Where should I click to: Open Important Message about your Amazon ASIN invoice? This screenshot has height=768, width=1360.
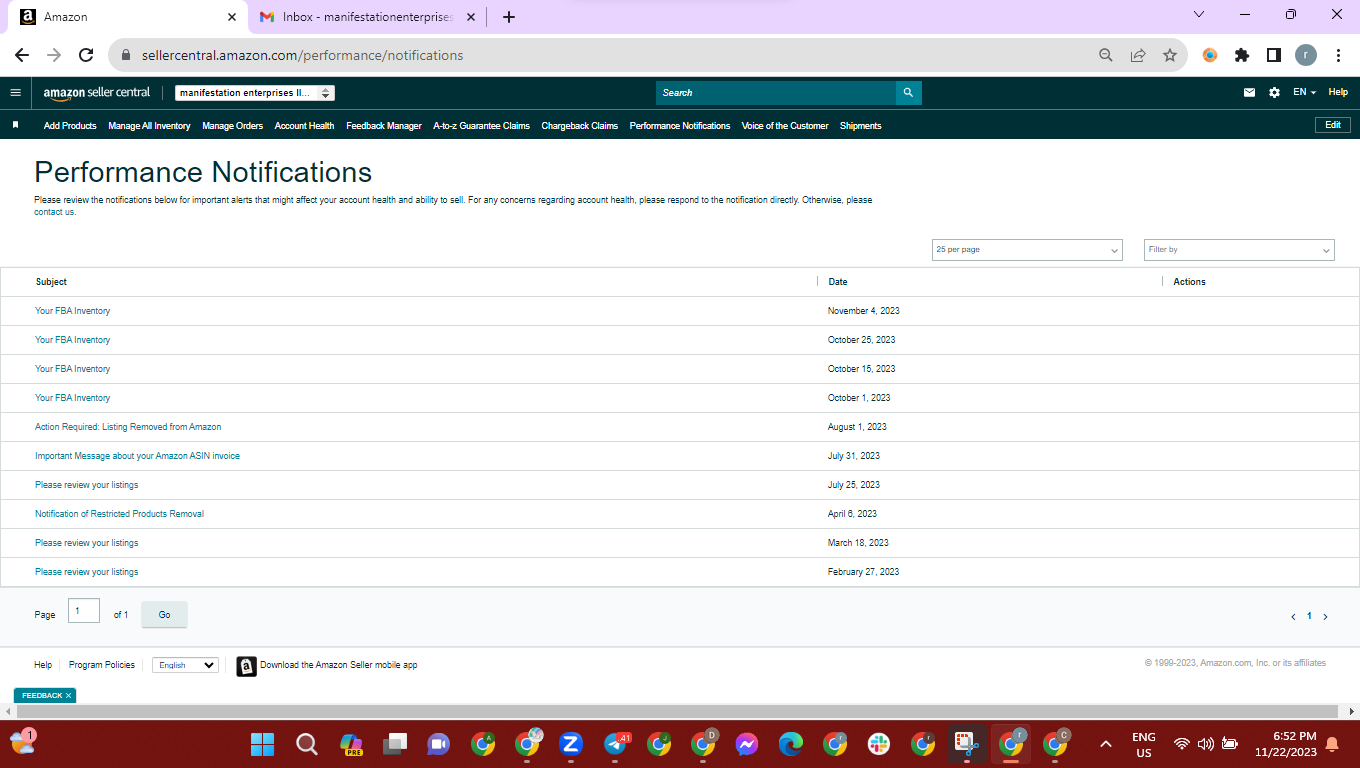tap(137, 456)
